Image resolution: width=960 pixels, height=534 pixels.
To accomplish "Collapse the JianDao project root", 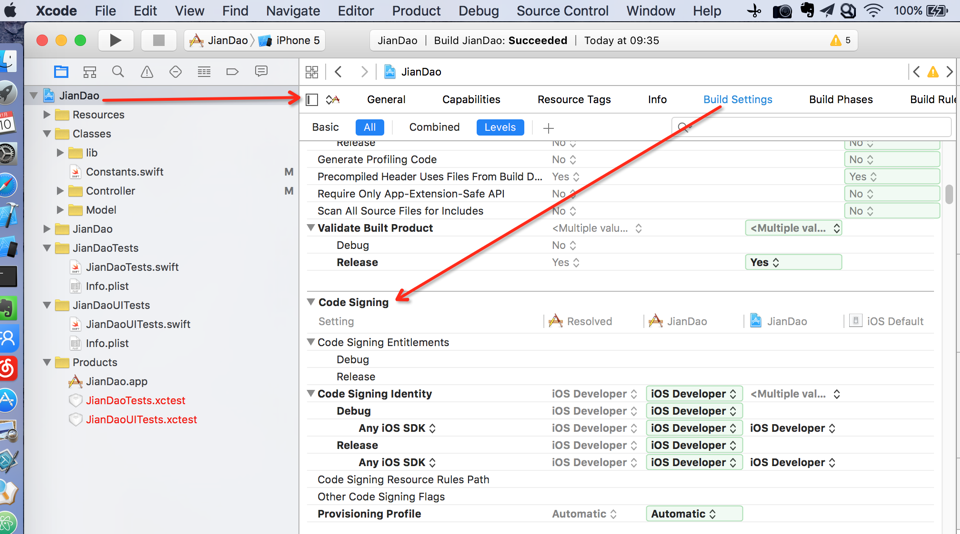I will click(x=34, y=96).
